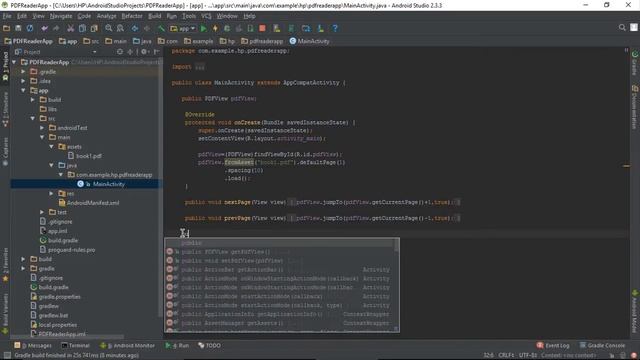This screenshot has height=360, width=640.
Task: Expand the res folder node
Action: (x=51, y=193)
